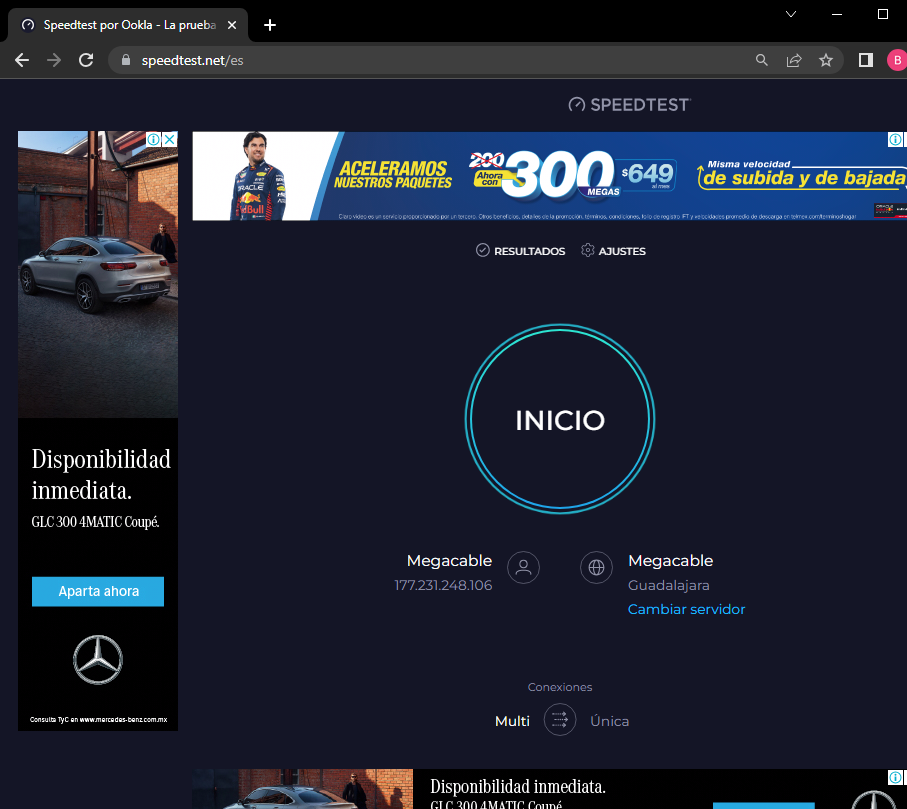Click the Megacable server name
The width and height of the screenshot is (907, 809).
click(x=670, y=560)
